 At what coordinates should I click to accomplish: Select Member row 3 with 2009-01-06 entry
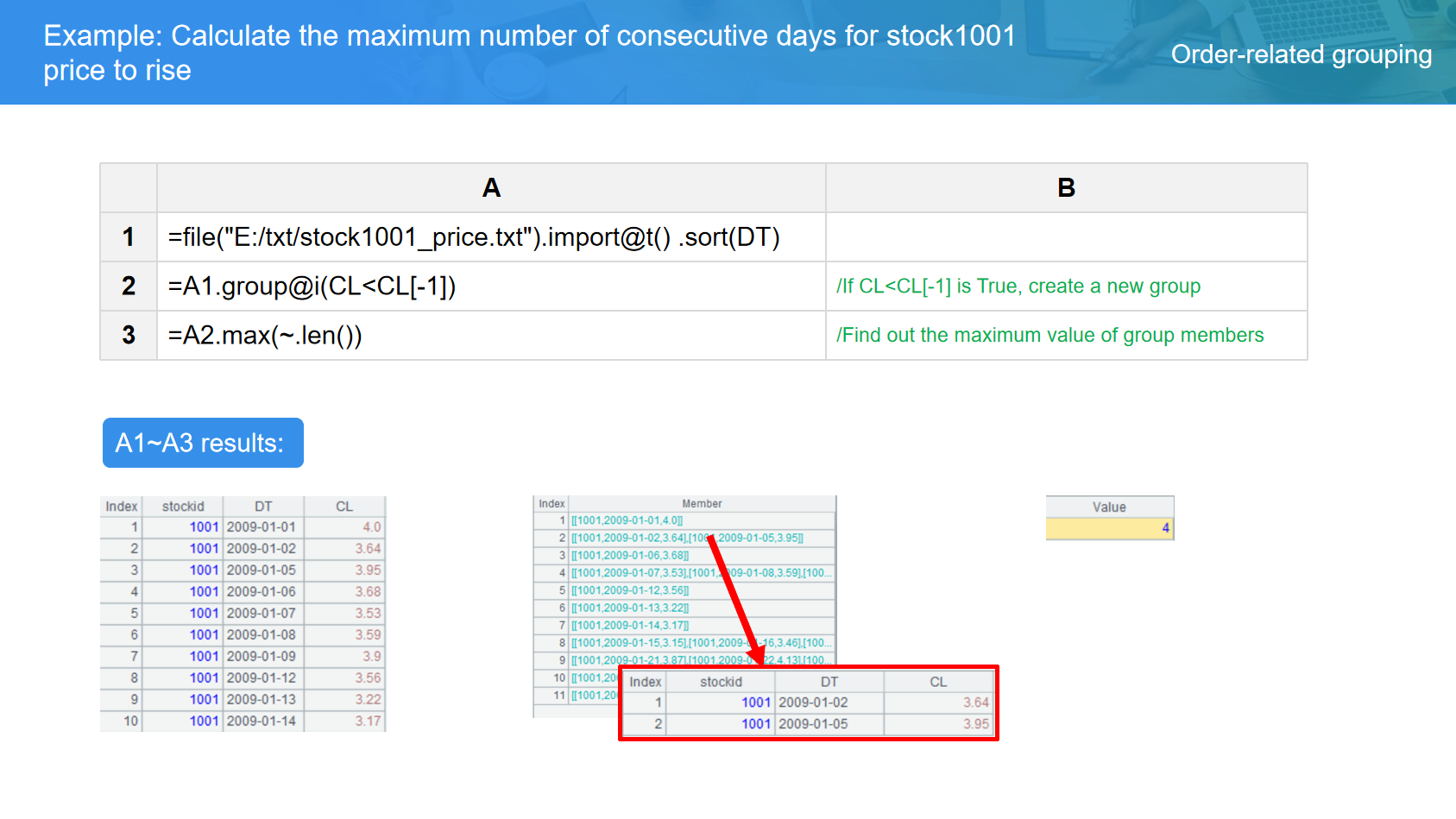[630, 556]
